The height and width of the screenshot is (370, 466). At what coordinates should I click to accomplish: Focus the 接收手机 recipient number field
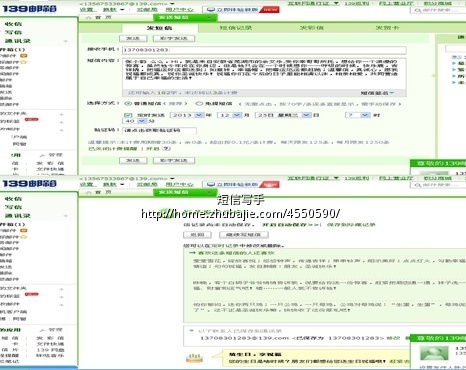[x=264, y=50]
